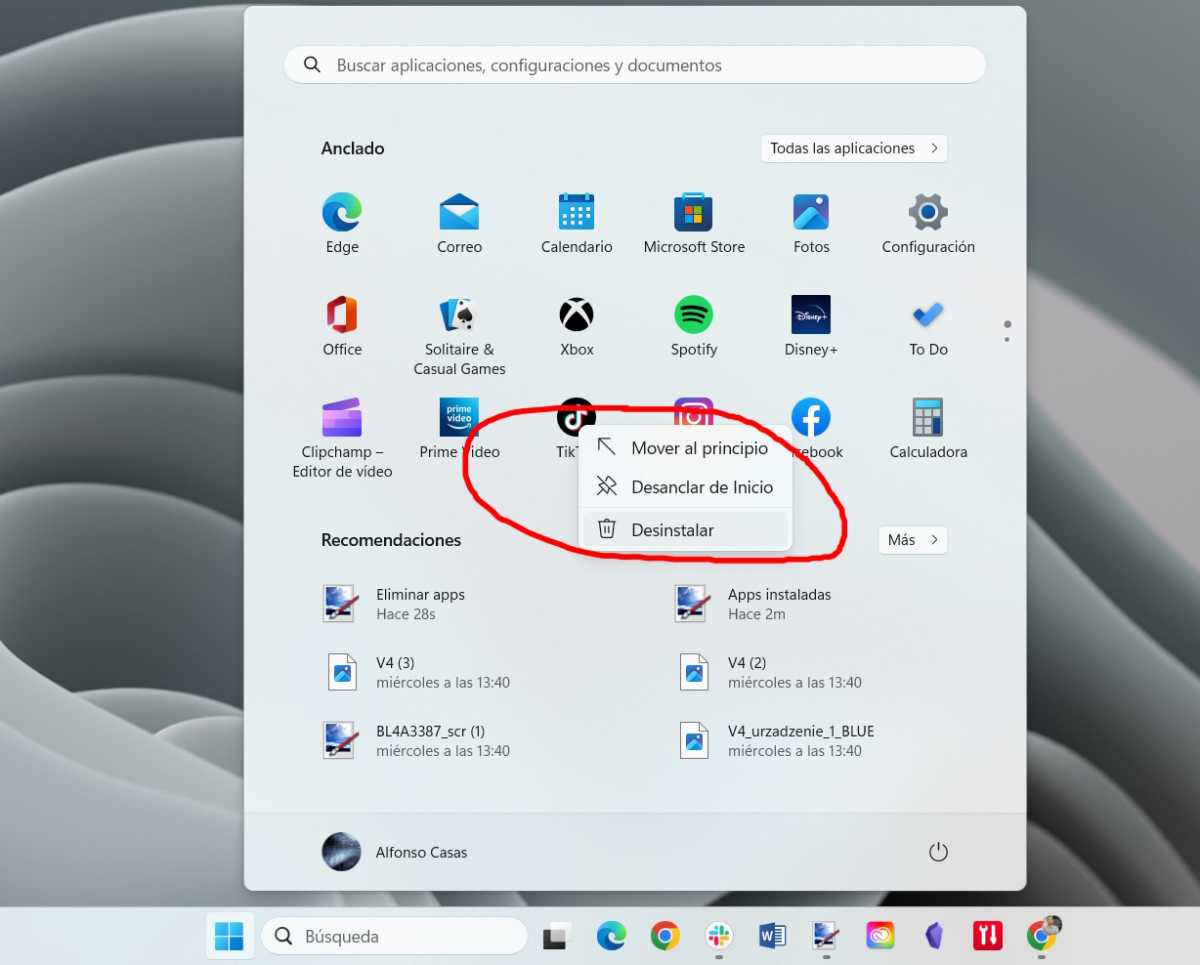Open Clipchamp video editor
Screen dimensions: 1200x965
[x=342, y=438]
